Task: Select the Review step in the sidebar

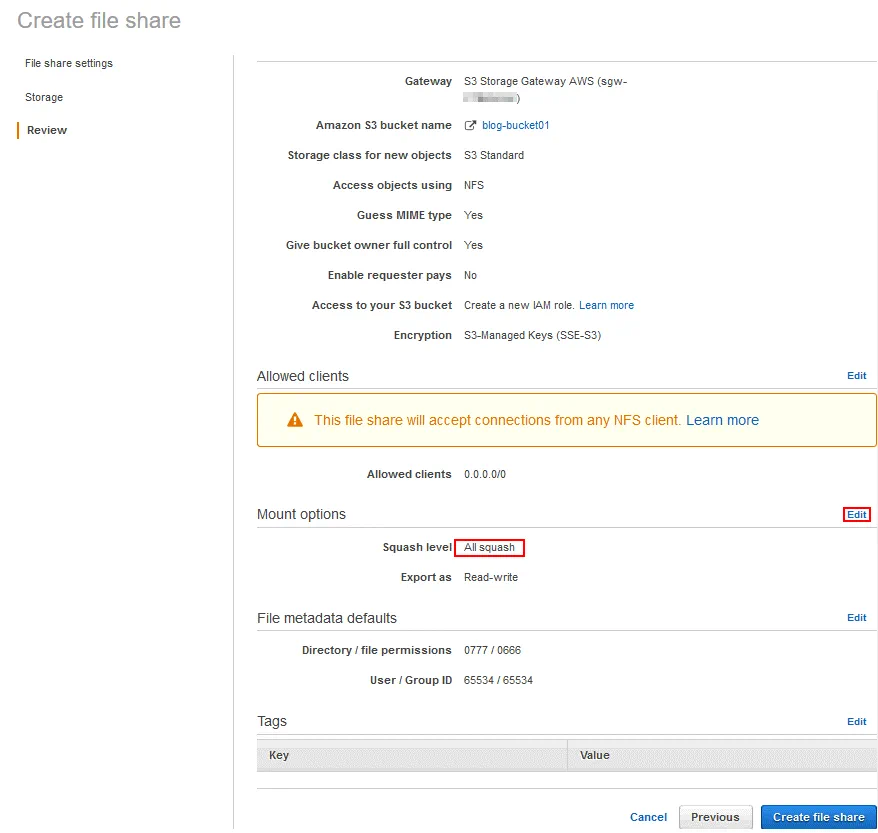Action: click(47, 130)
